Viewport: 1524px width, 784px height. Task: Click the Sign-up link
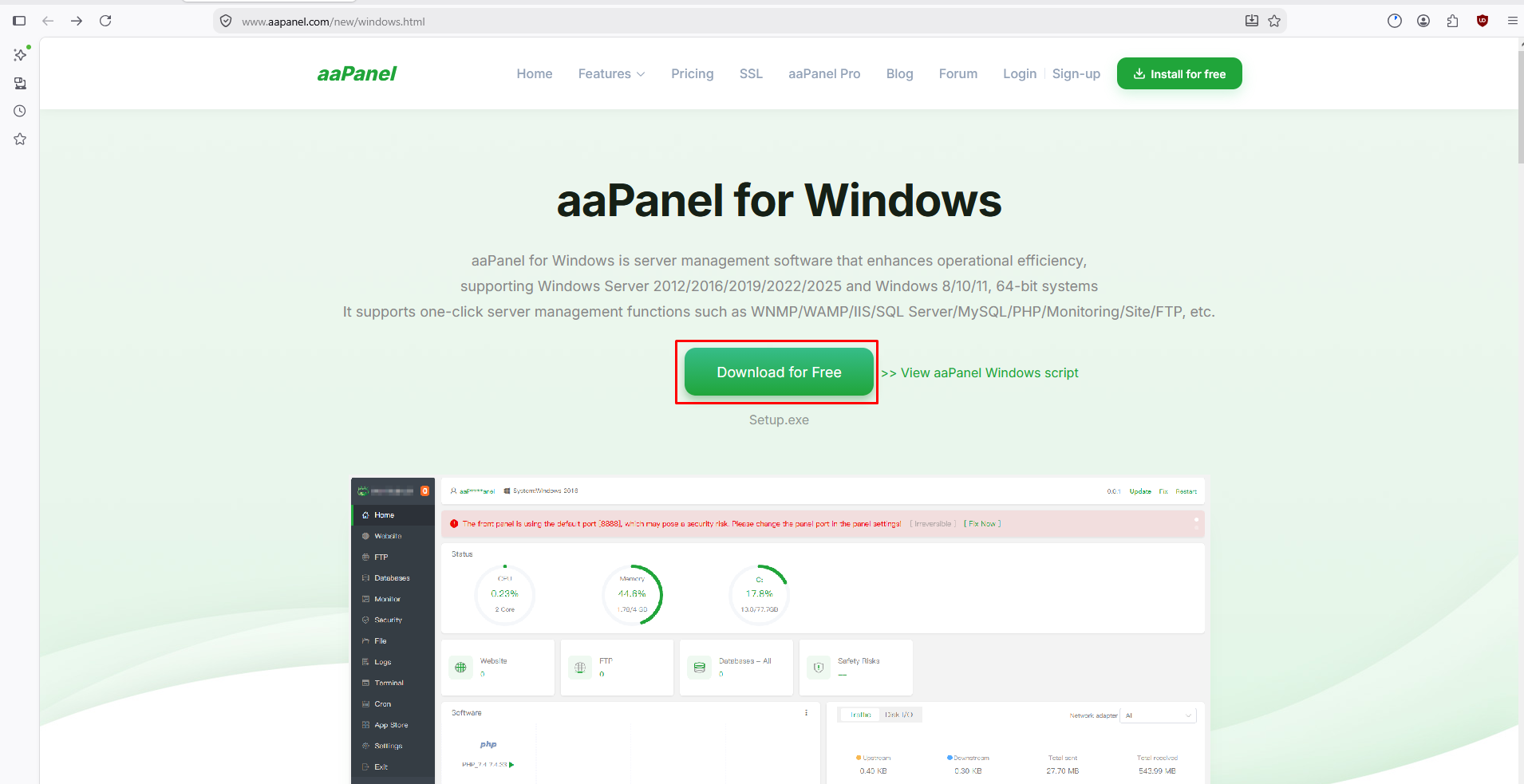[1076, 73]
